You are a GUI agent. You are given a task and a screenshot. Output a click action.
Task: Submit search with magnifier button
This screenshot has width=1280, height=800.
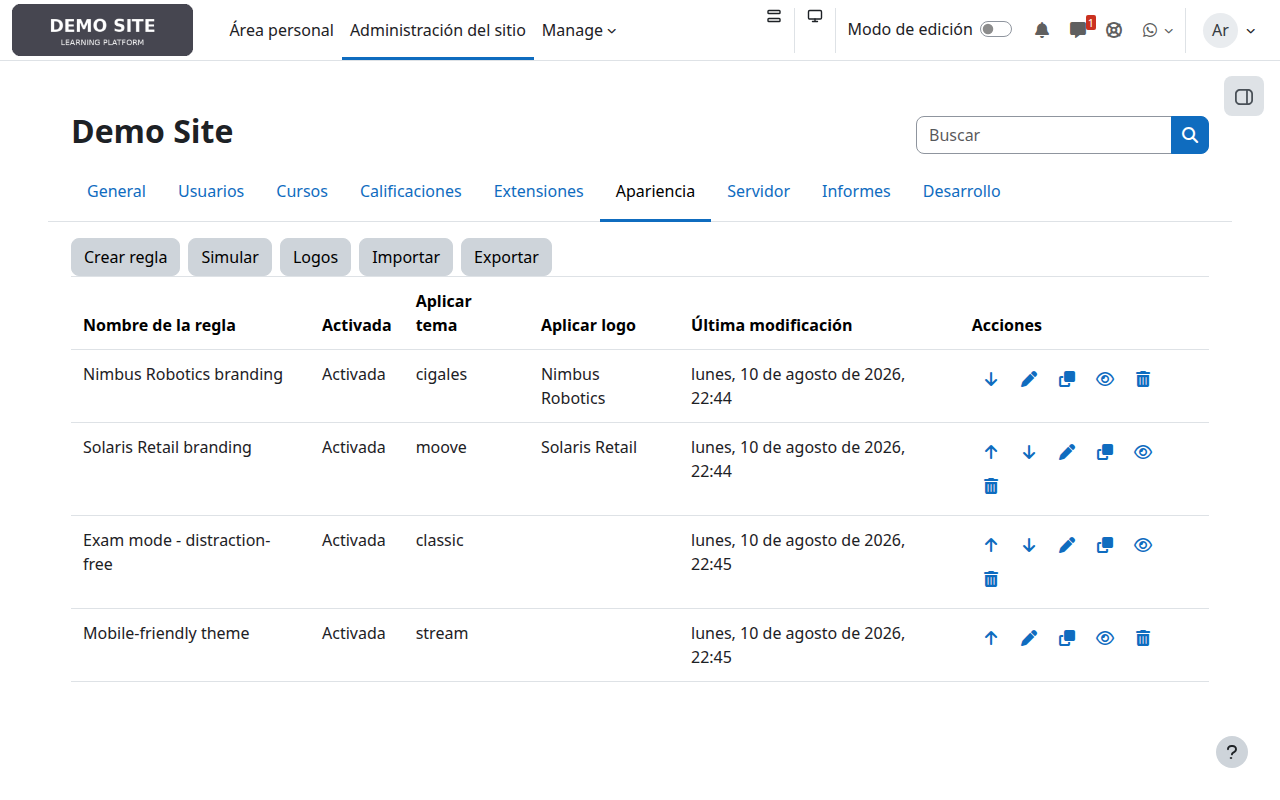(1190, 135)
